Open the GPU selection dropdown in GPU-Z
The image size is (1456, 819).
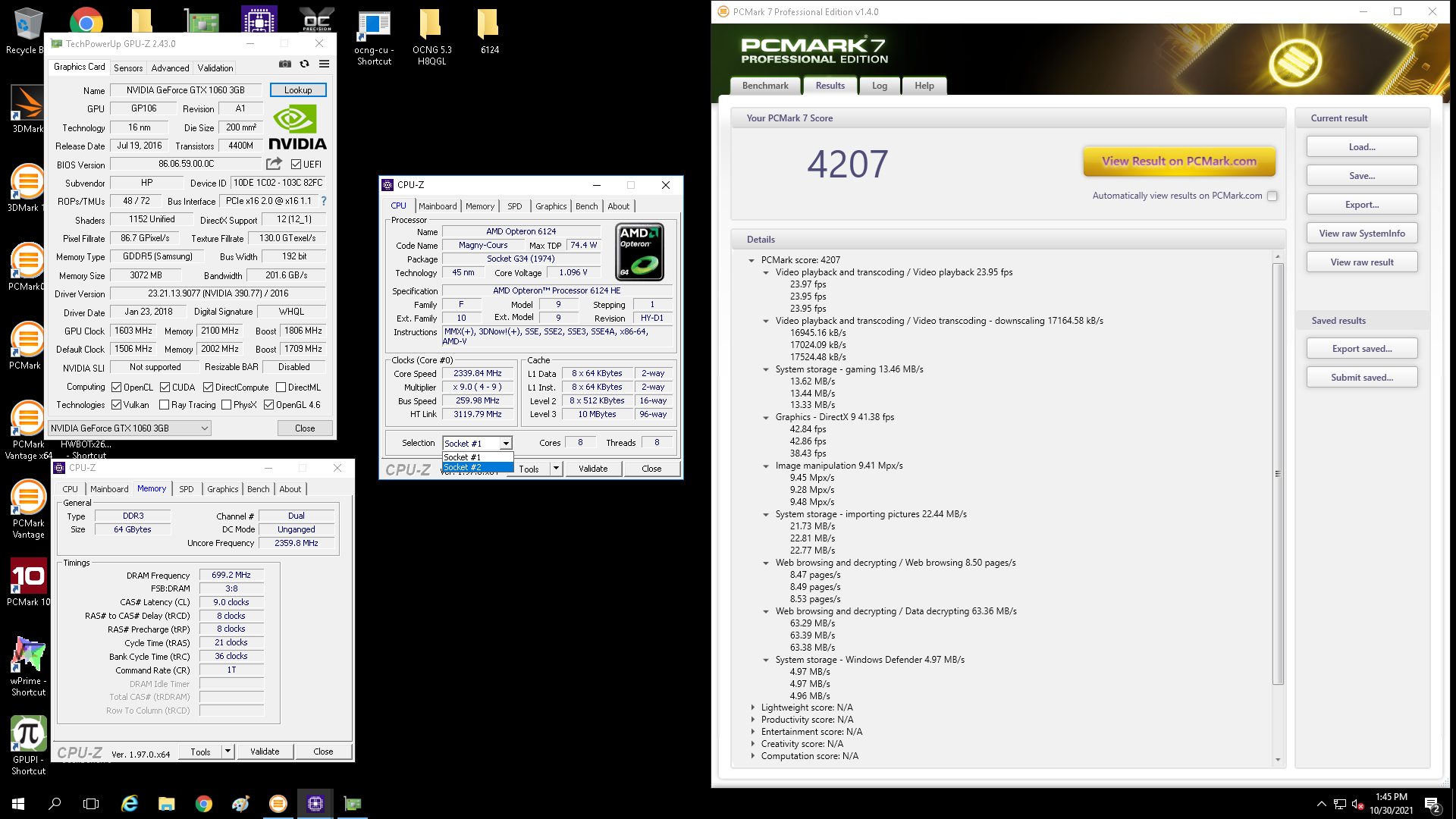[129, 428]
